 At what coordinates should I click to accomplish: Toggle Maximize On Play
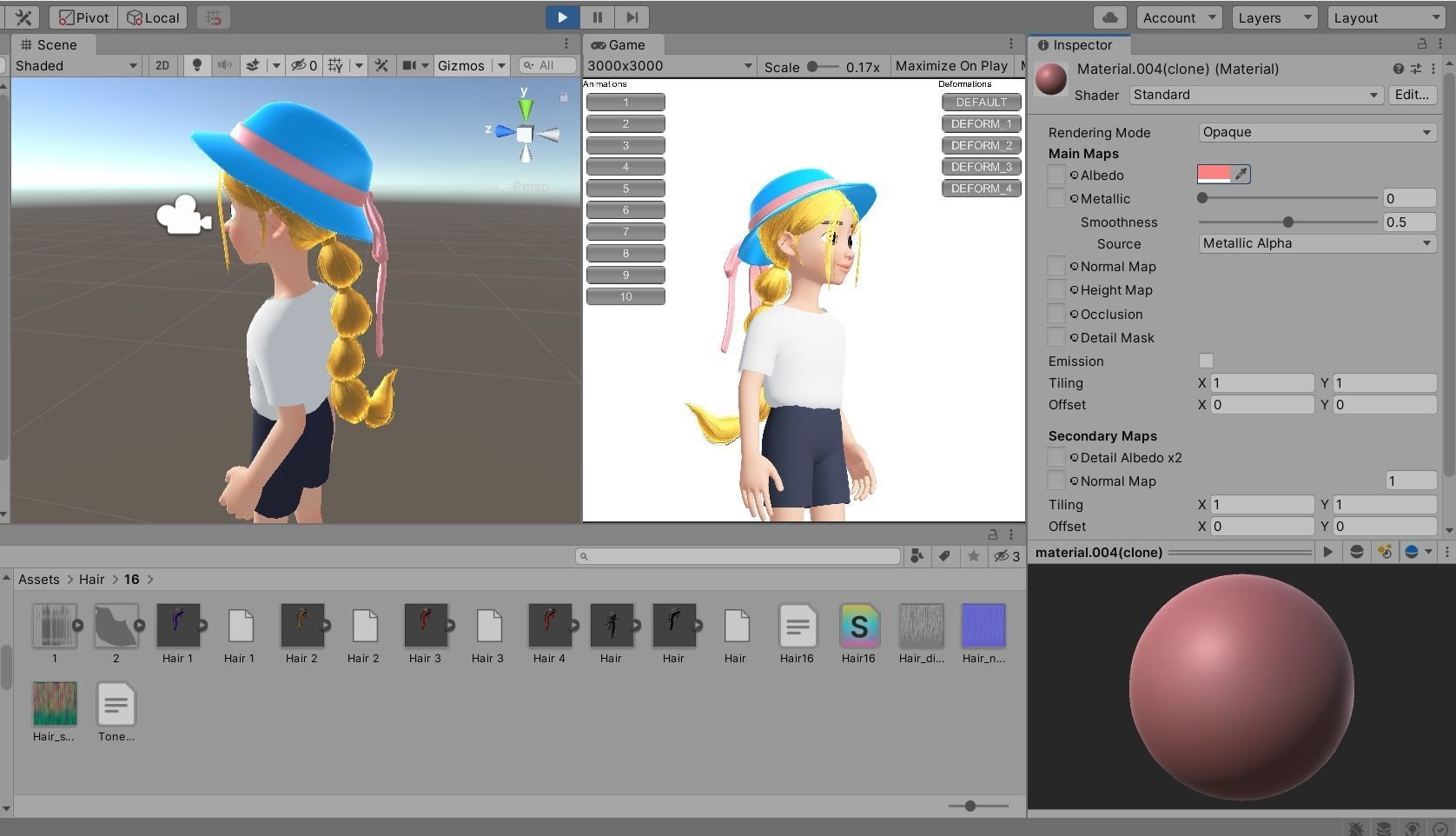951,66
